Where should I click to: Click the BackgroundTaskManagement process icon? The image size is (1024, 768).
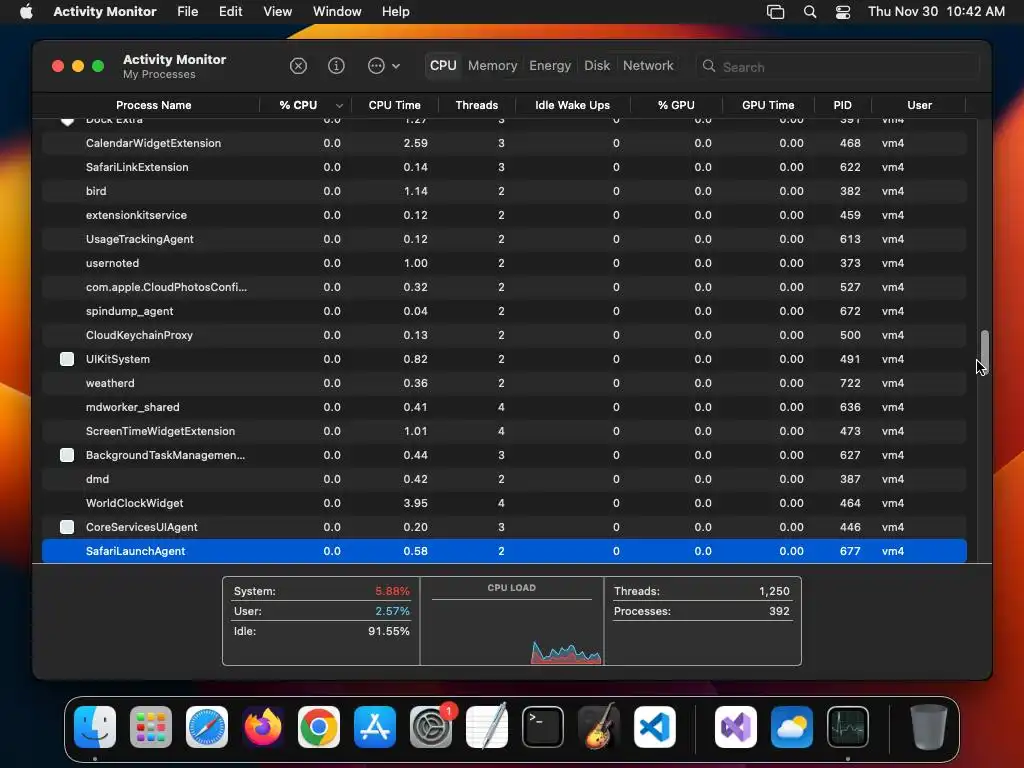pyautogui.click(x=67, y=455)
